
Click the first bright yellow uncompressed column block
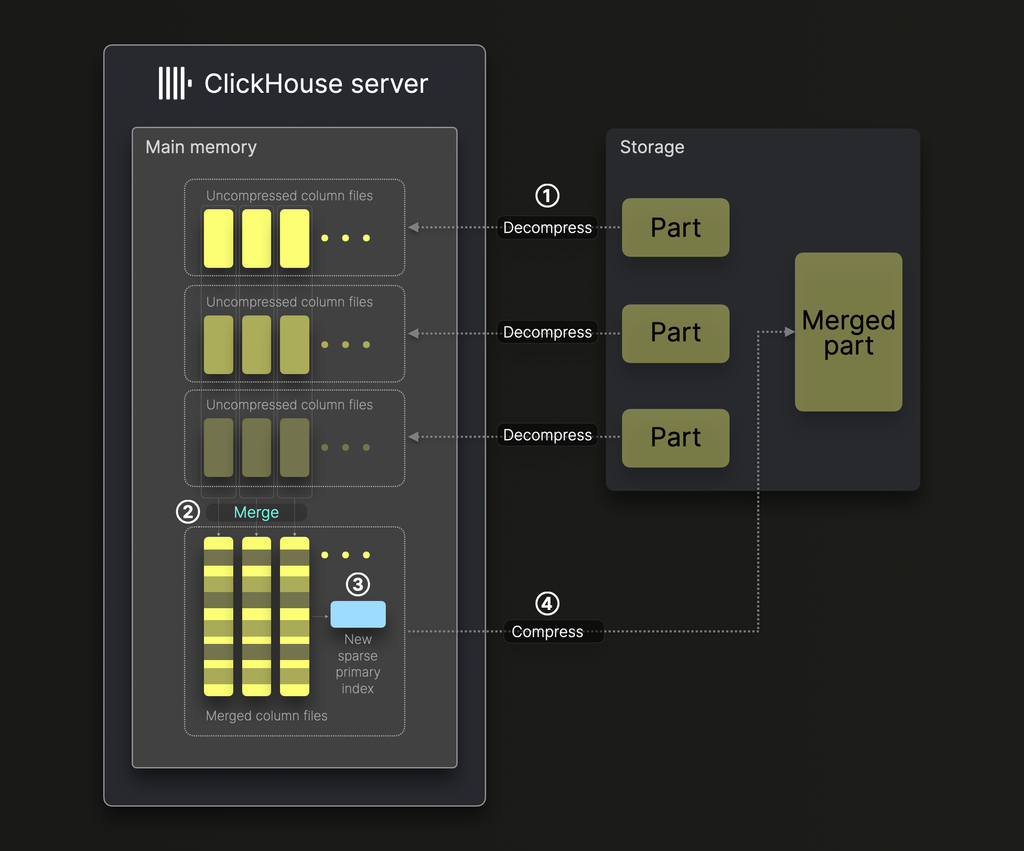click(218, 238)
